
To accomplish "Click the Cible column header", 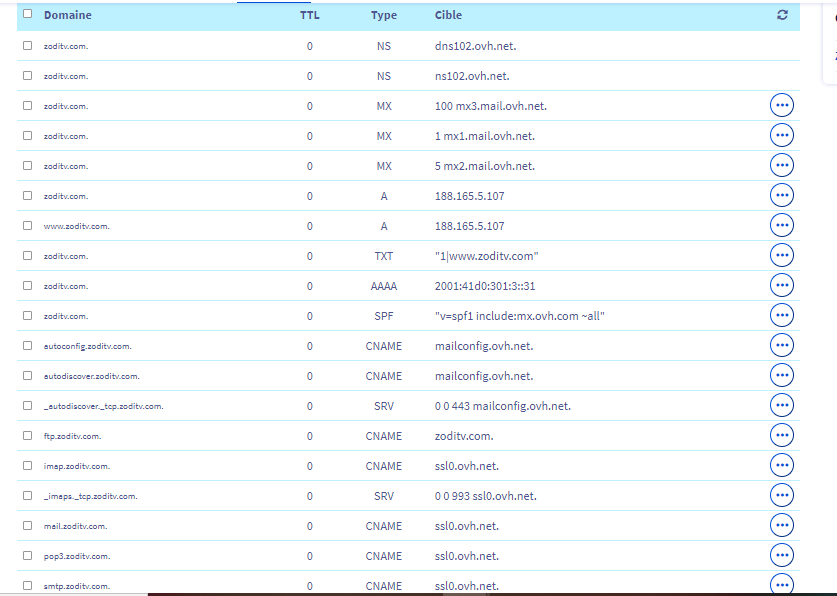I will pos(449,16).
